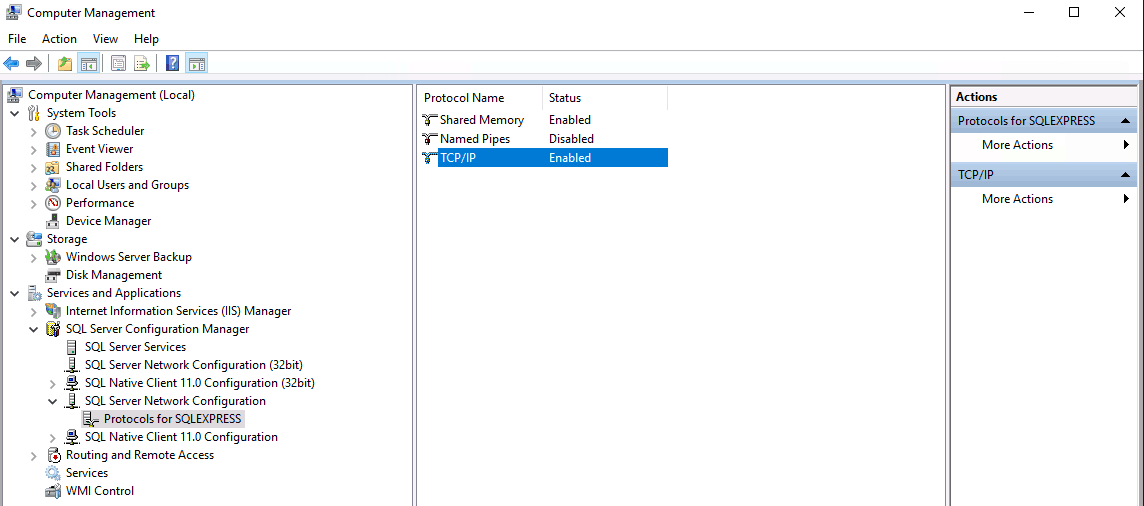
Task: Expand Local Users and Groups node
Action: pyautogui.click(x=34, y=185)
